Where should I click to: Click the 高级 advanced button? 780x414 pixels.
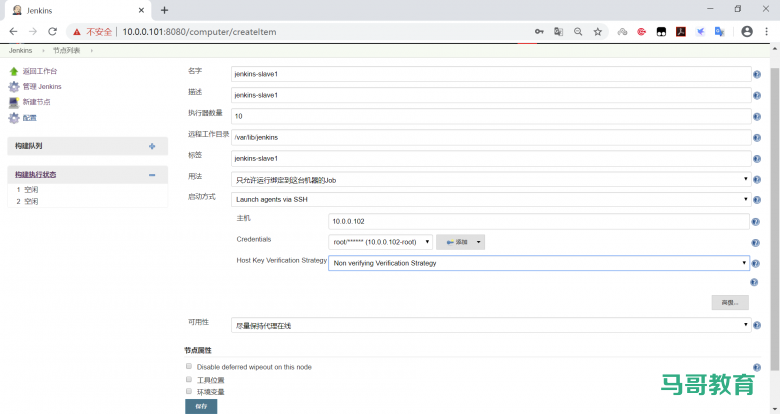(x=730, y=303)
